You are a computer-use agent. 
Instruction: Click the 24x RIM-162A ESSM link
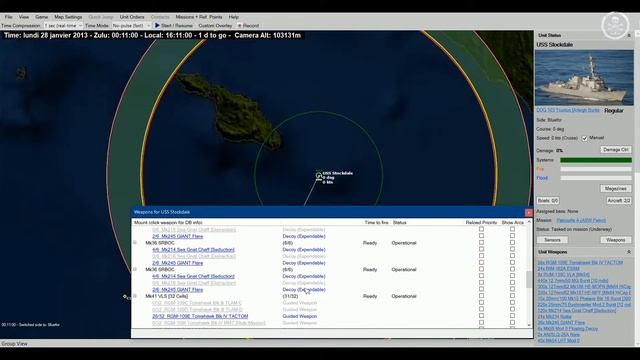click(558, 269)
